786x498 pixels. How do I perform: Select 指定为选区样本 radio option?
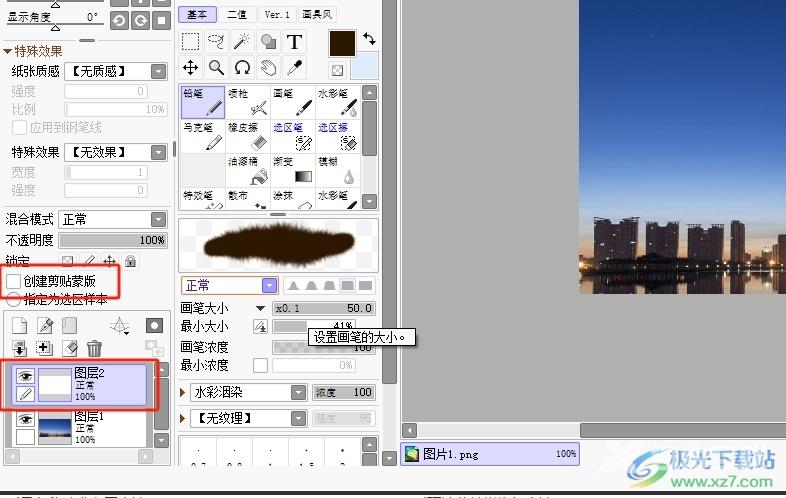point(14,299)
